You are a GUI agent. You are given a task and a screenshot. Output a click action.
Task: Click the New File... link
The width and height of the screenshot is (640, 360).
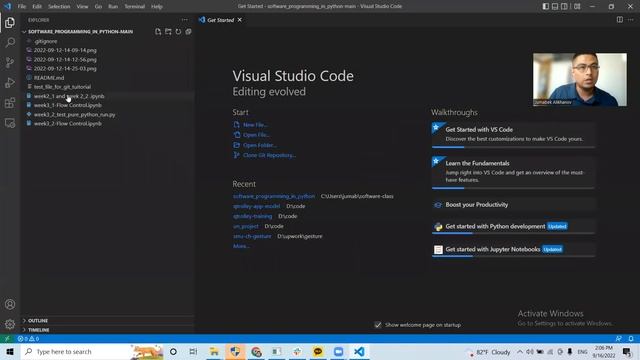[255, 125]
